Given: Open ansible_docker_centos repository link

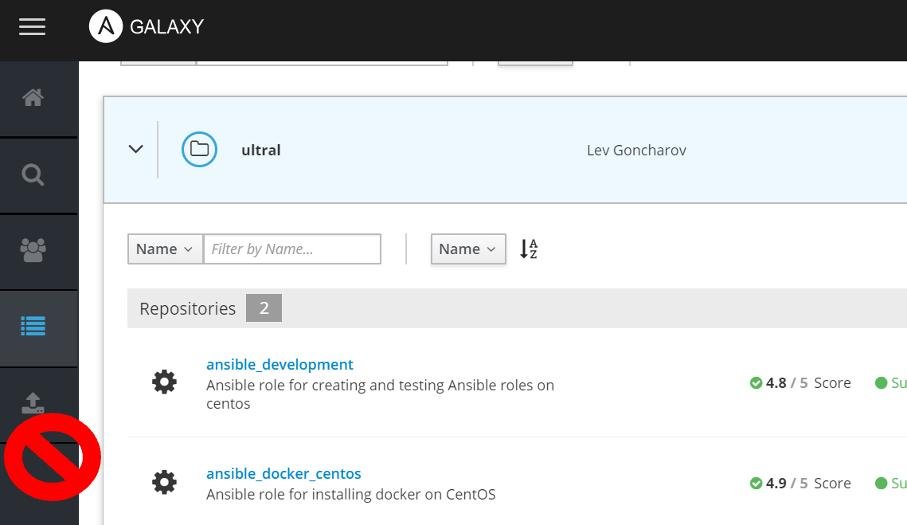Looking at the screenshot, I should pos(283,474).
